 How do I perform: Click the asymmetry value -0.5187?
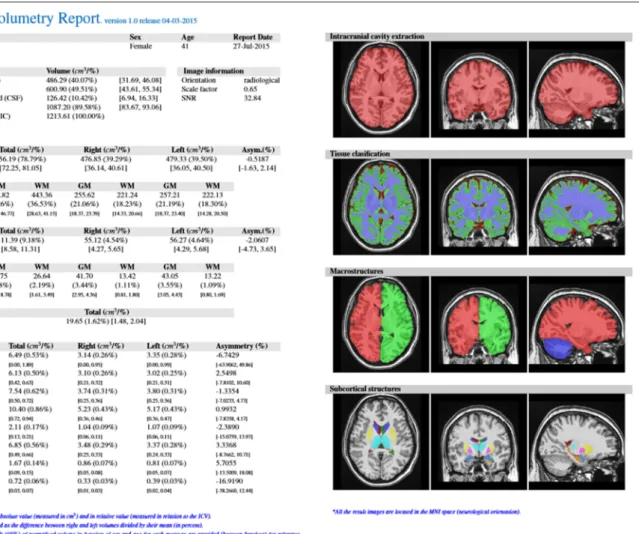[257, 159]
